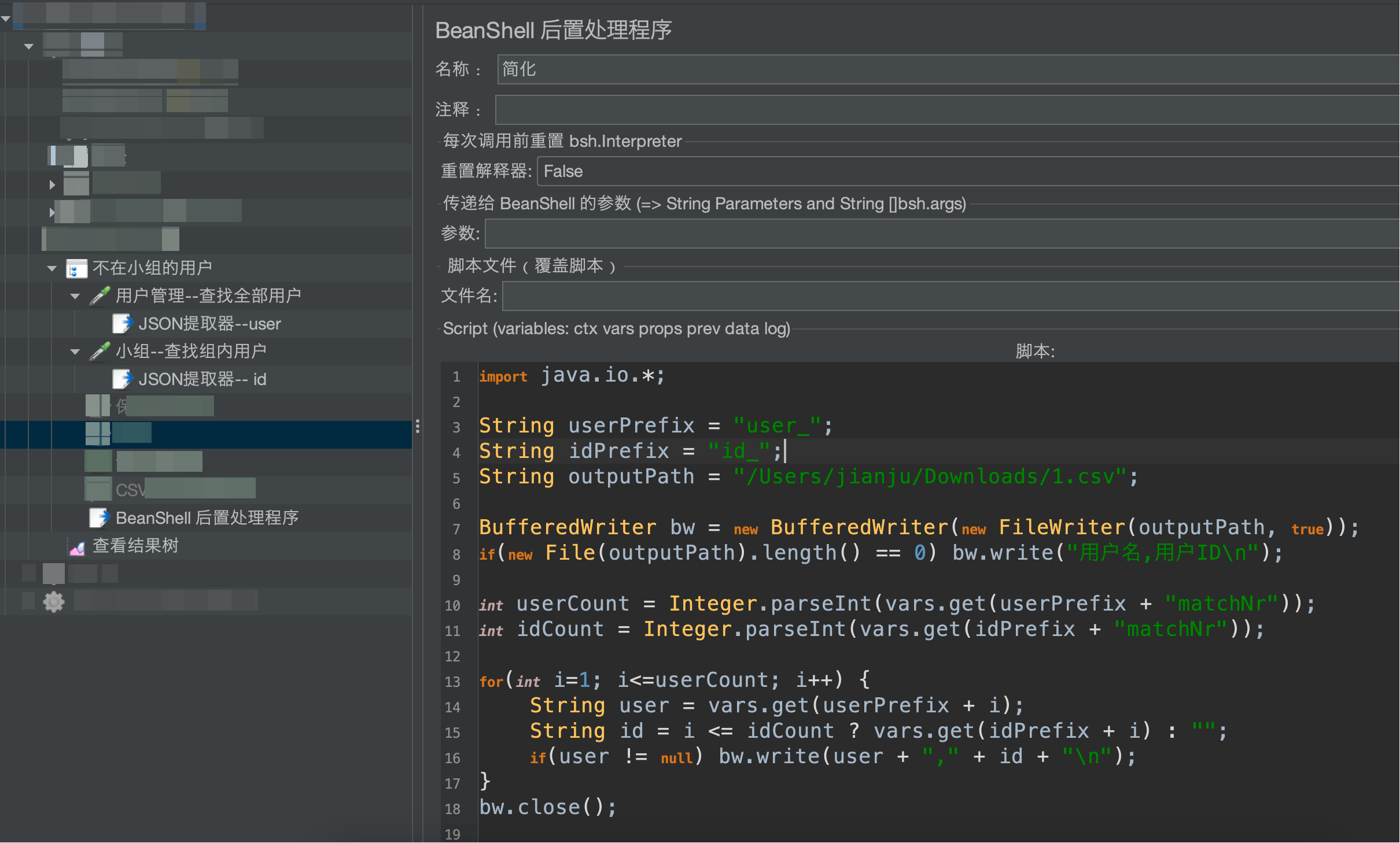Image resolution: width=1400 pixels, height=843 pixels.
Task: Select 小组--查找组内用户 tree item
Action: tap(191, 351)
